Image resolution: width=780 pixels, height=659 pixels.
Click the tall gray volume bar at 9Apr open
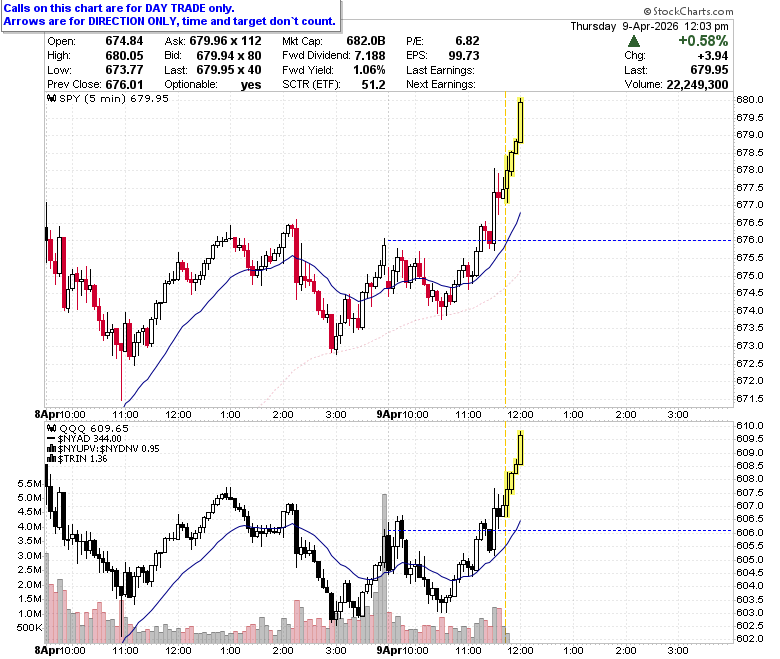(x=384, y=568)
